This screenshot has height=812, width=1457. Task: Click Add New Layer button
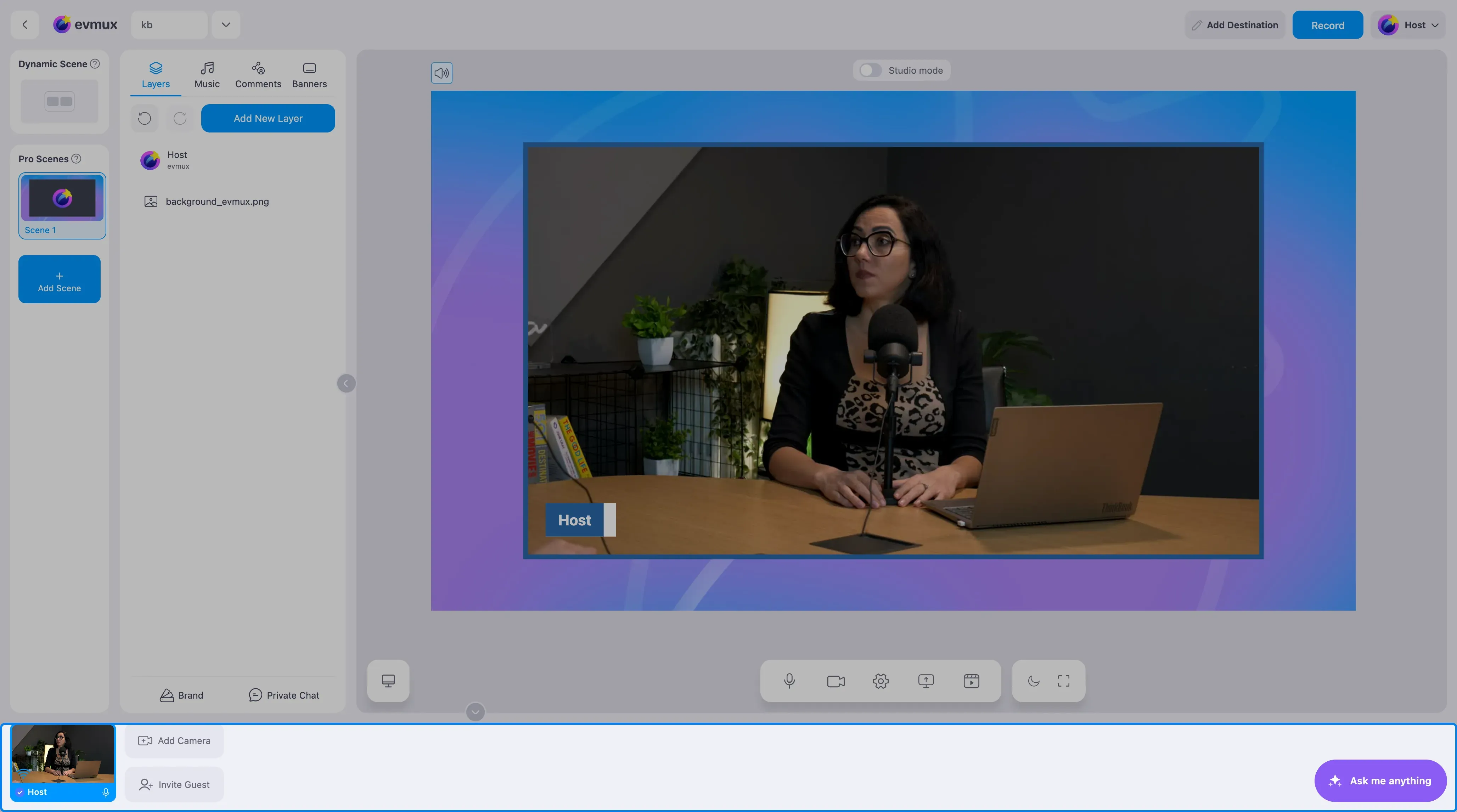(268, 118)
